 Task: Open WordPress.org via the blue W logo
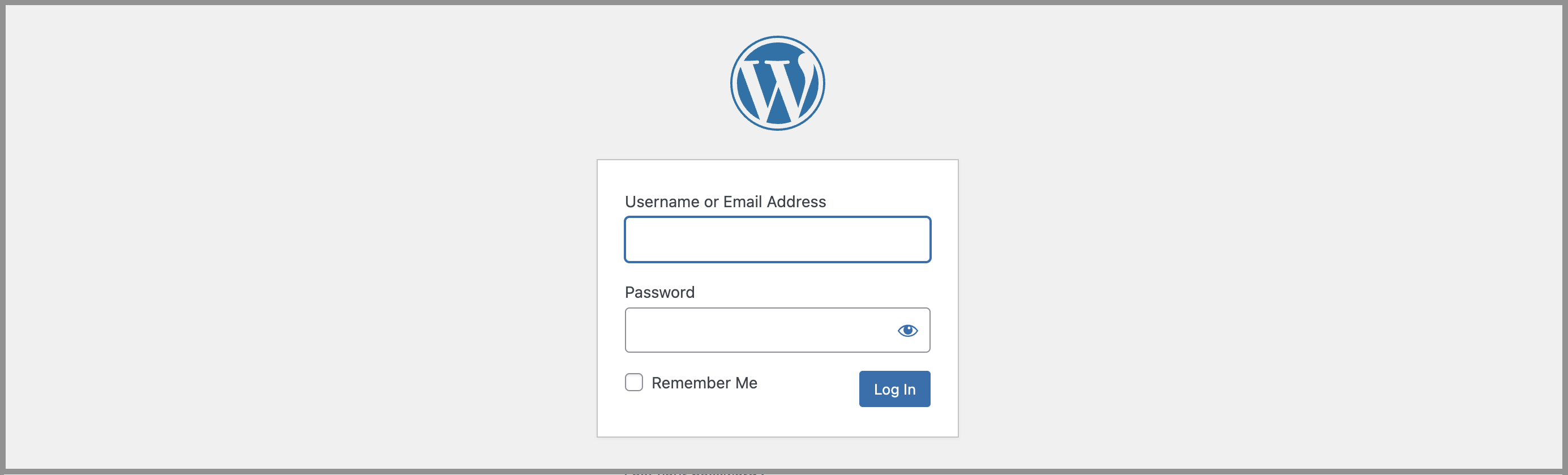777,83
